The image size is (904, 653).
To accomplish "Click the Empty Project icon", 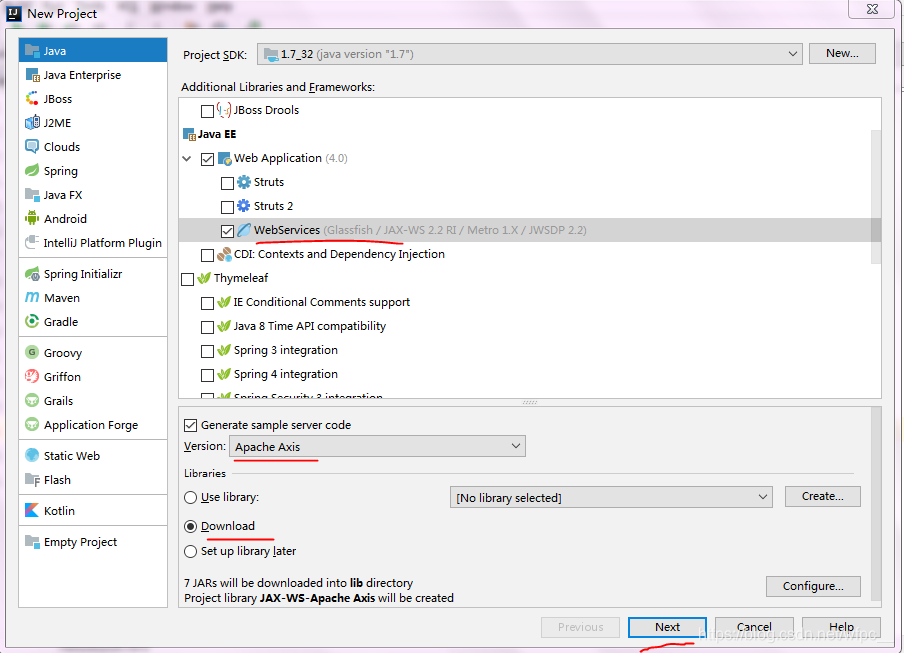I will (32, 542).
